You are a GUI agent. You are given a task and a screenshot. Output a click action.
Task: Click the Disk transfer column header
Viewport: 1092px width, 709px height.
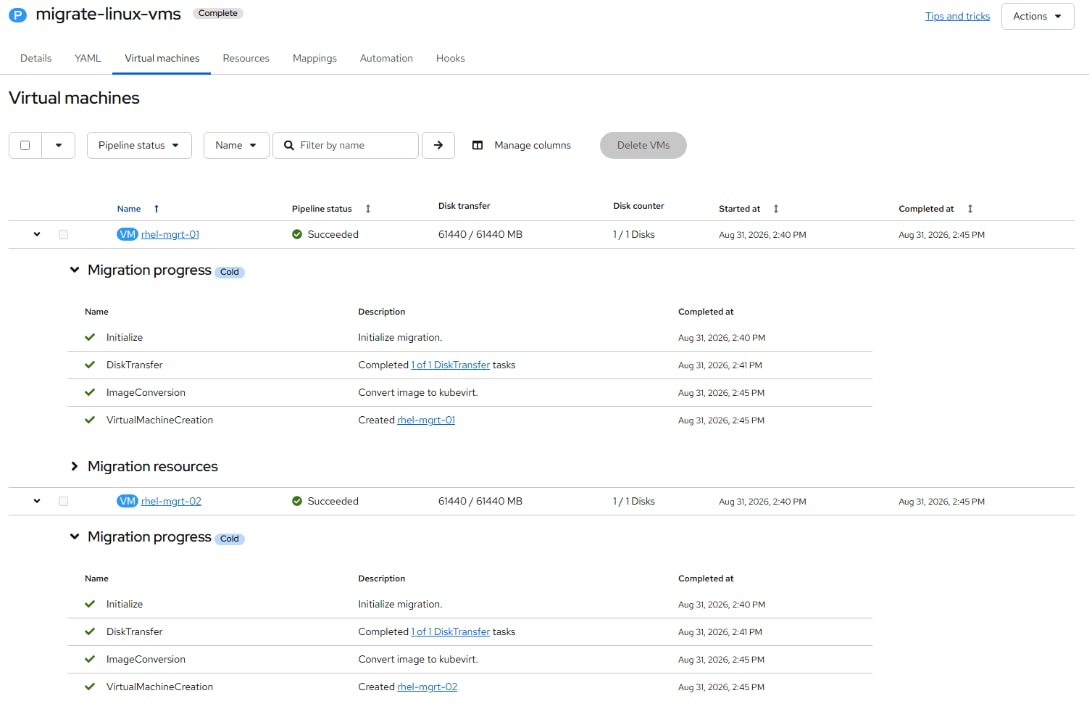click(x=464, y=206)
